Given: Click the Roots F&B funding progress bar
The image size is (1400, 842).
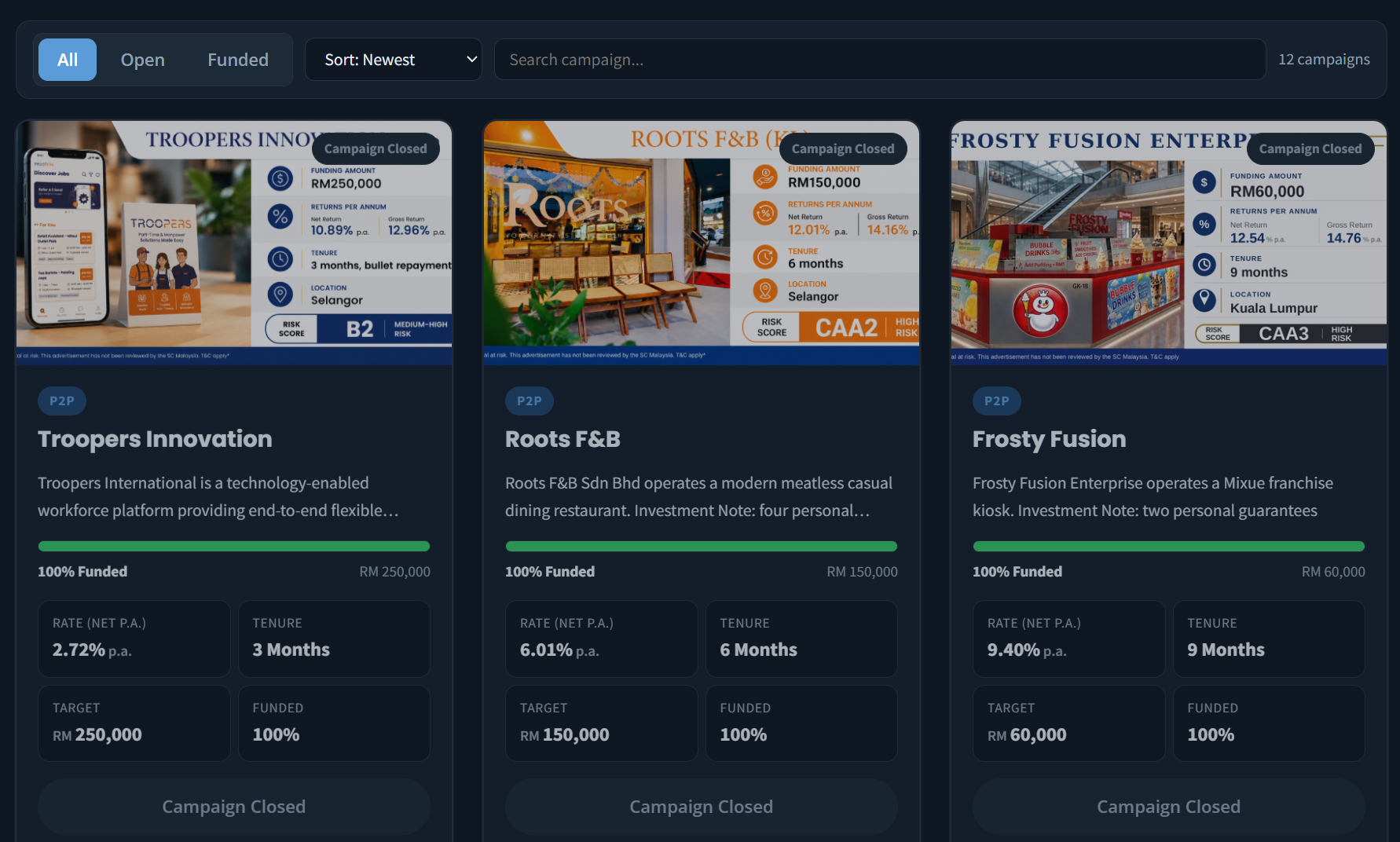Looking at the screenshot, I should click(x=702, y=546).
